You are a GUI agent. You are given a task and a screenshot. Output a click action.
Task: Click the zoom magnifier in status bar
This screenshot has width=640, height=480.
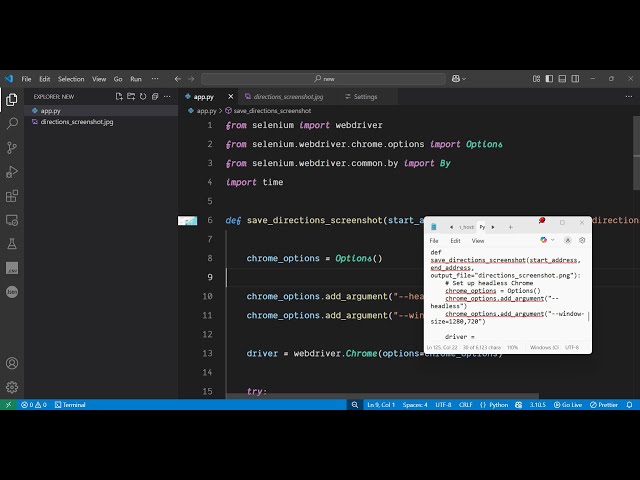pyautogui.click(x=355, y=405)
